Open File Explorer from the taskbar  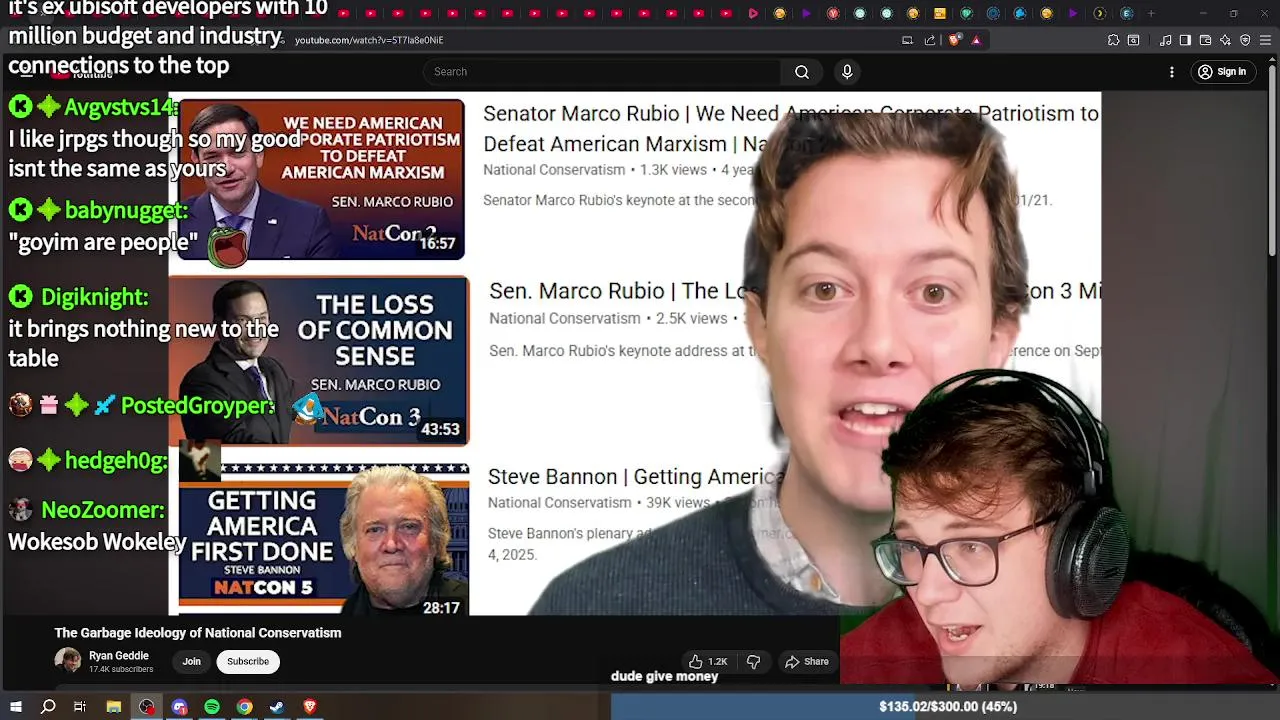pos(114,707)
